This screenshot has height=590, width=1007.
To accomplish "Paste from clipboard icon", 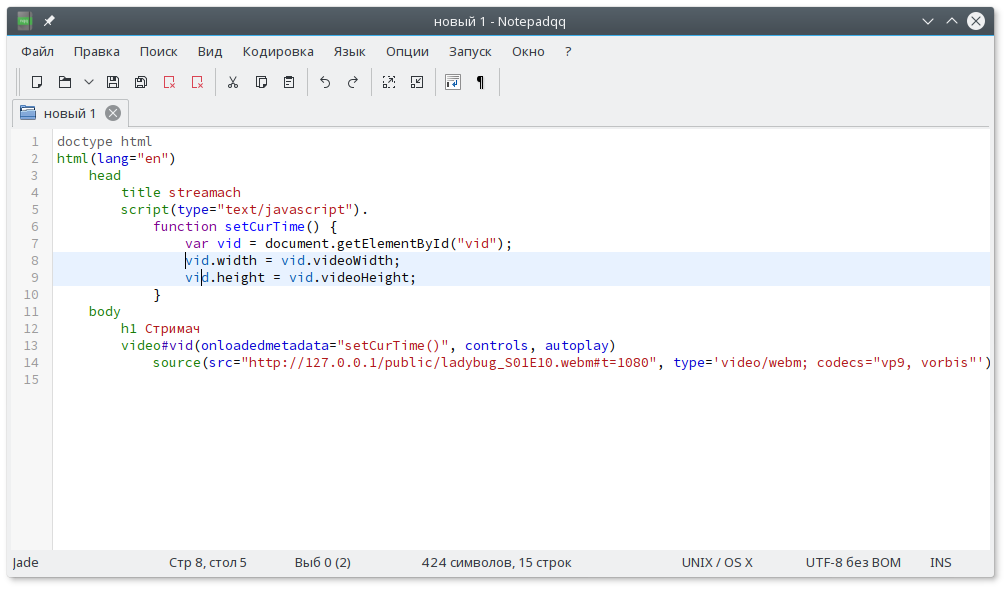I will (289, 82).
